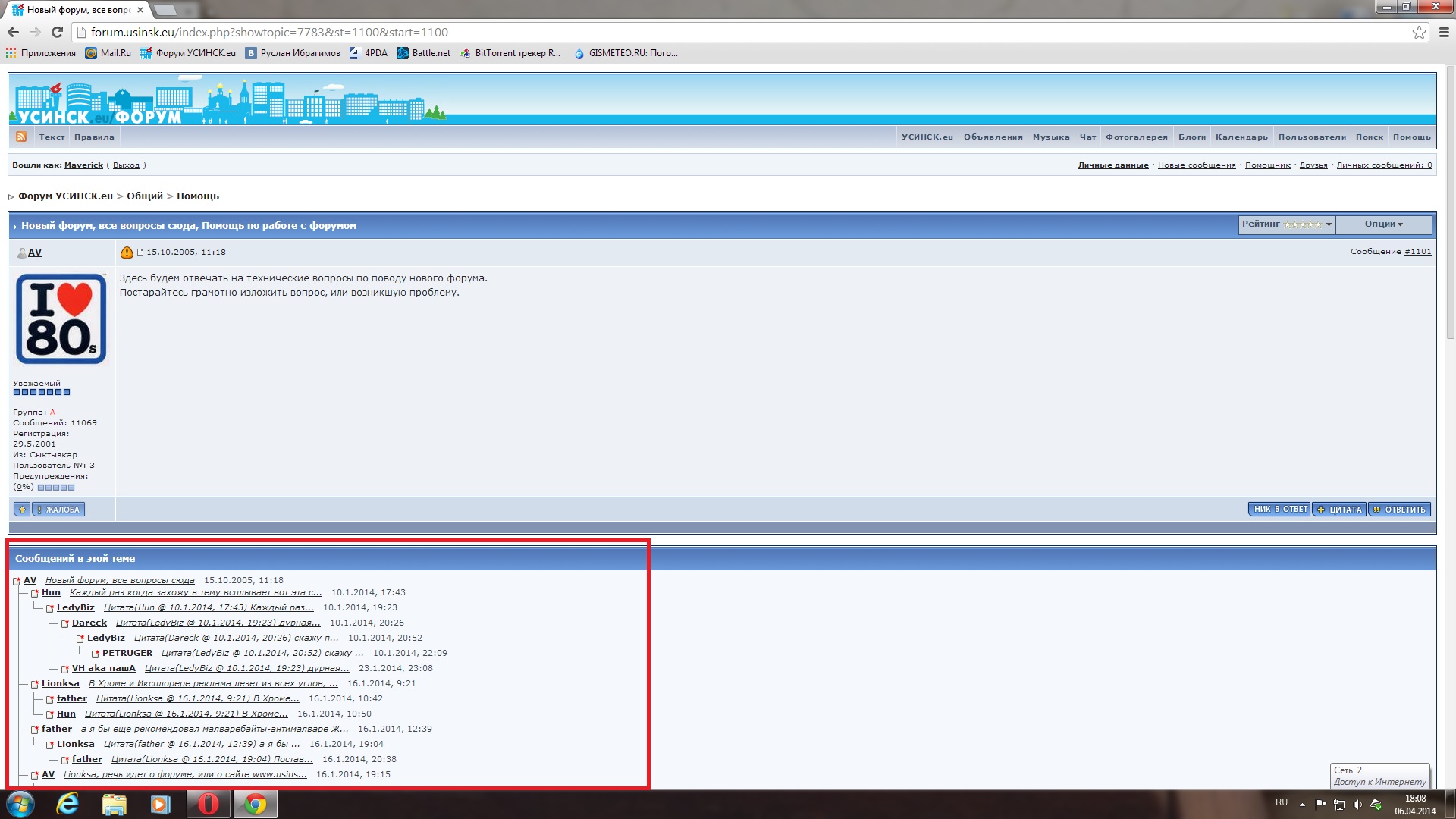
Task: Click the orange warning icon in the post header
Action: point(127,253)
